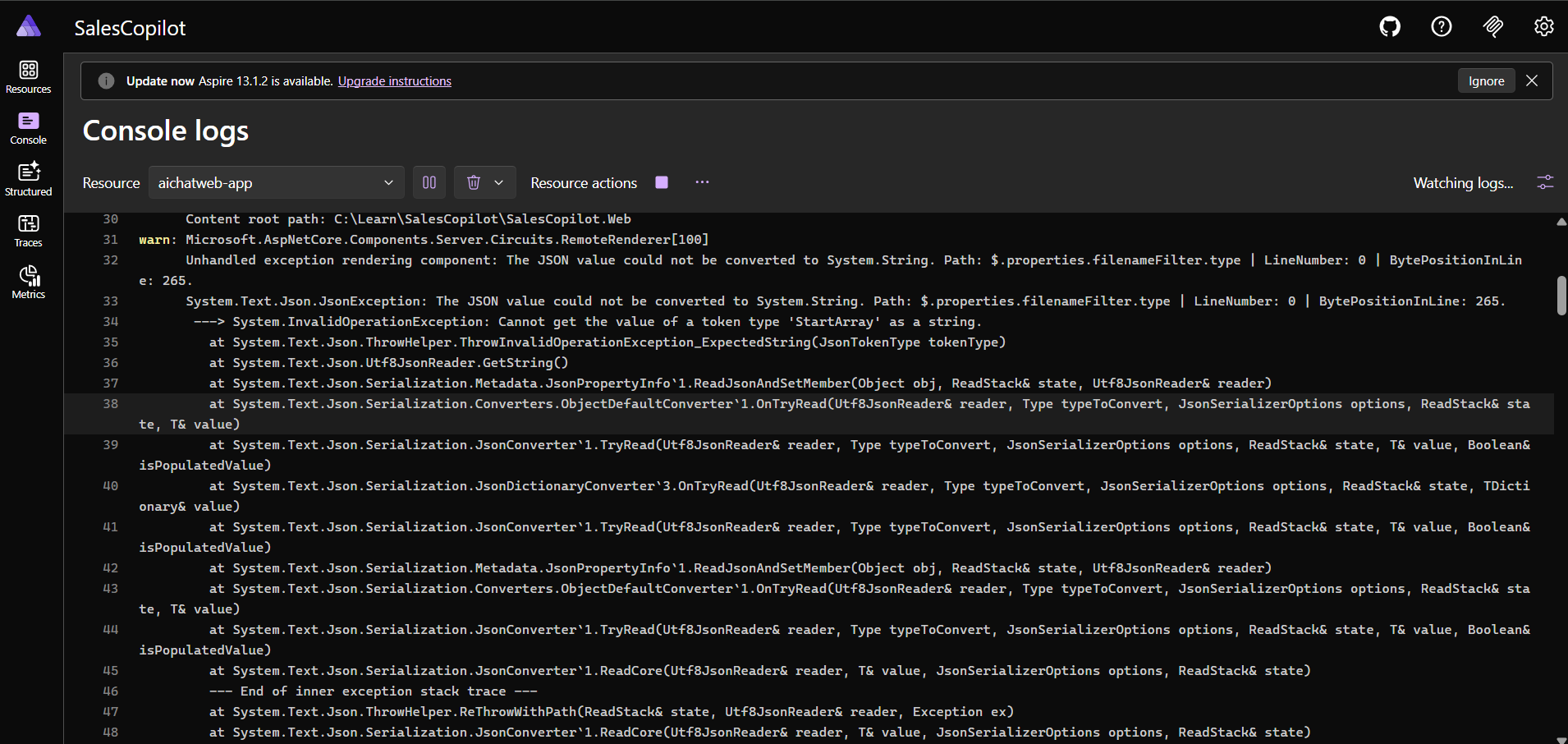Pause watching console logs
This screenshot has width=1568, height=744.
(x=429, y=182)
